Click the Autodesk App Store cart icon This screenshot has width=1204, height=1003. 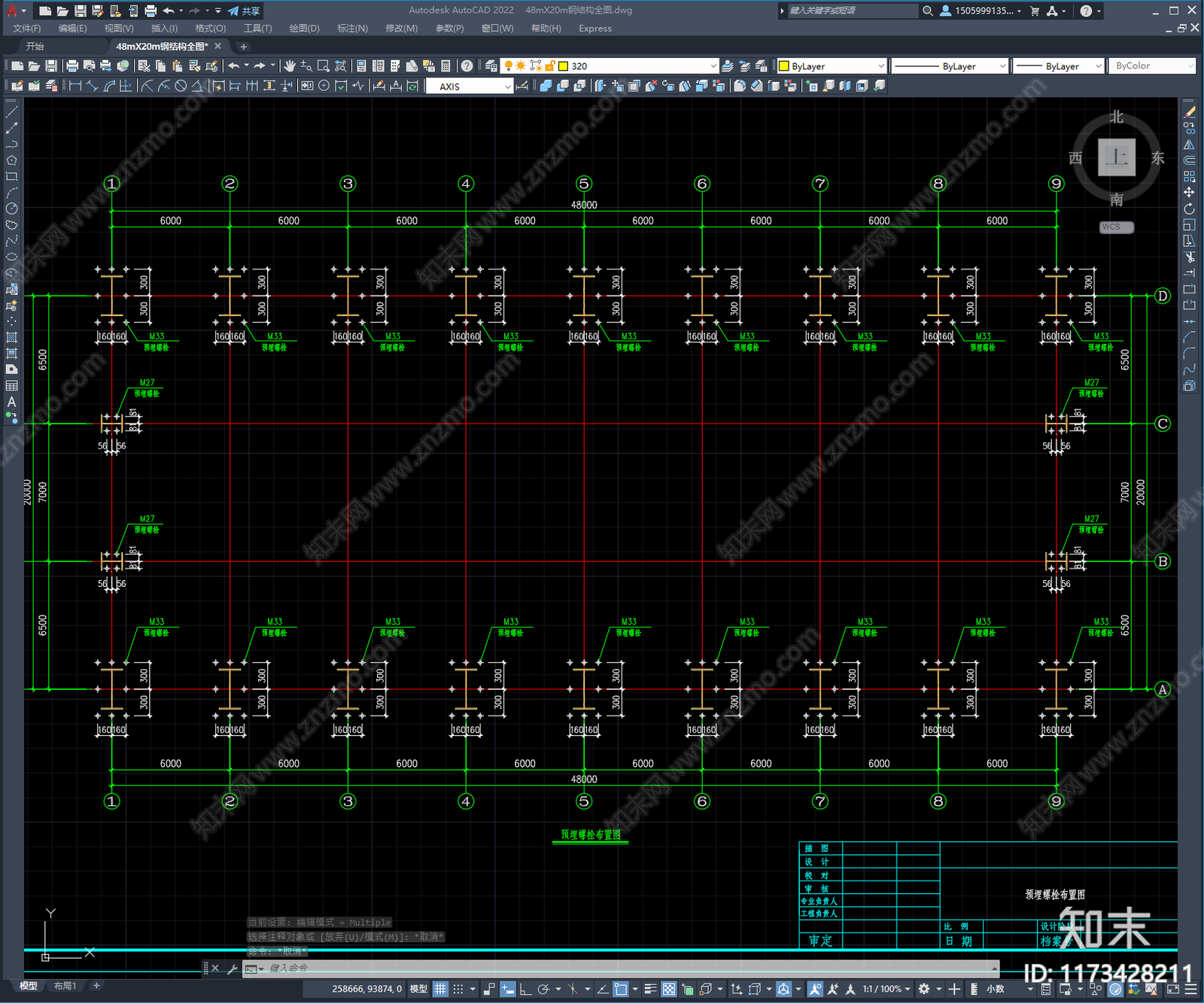tap(1035, 11)
